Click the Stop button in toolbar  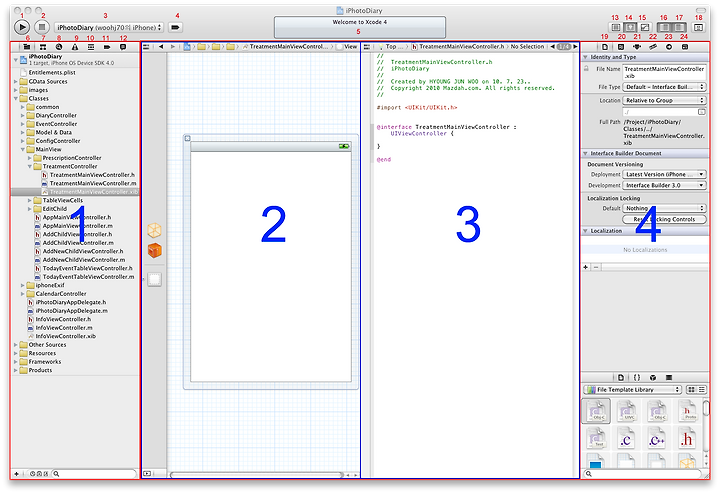coord(42,28)
